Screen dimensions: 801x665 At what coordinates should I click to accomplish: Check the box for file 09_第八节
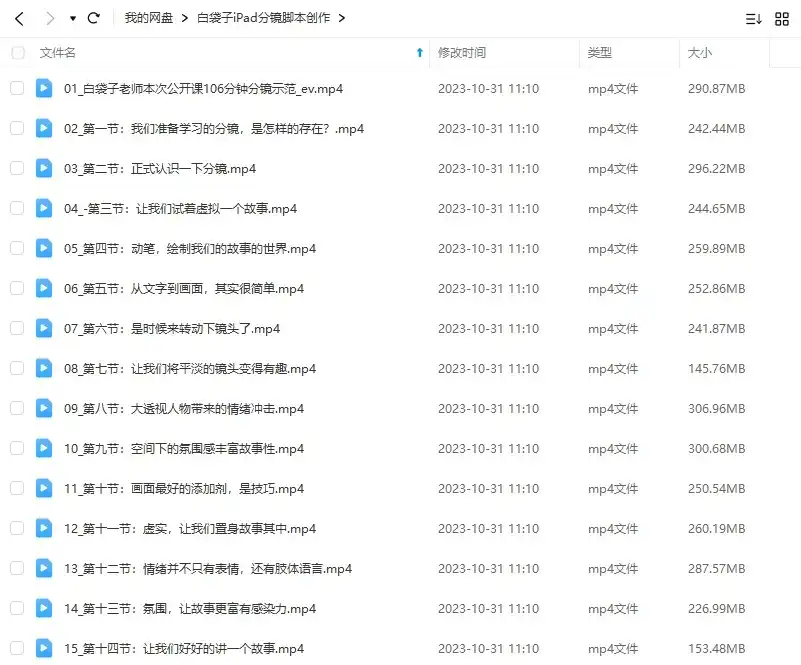click(x=17, y=408)
